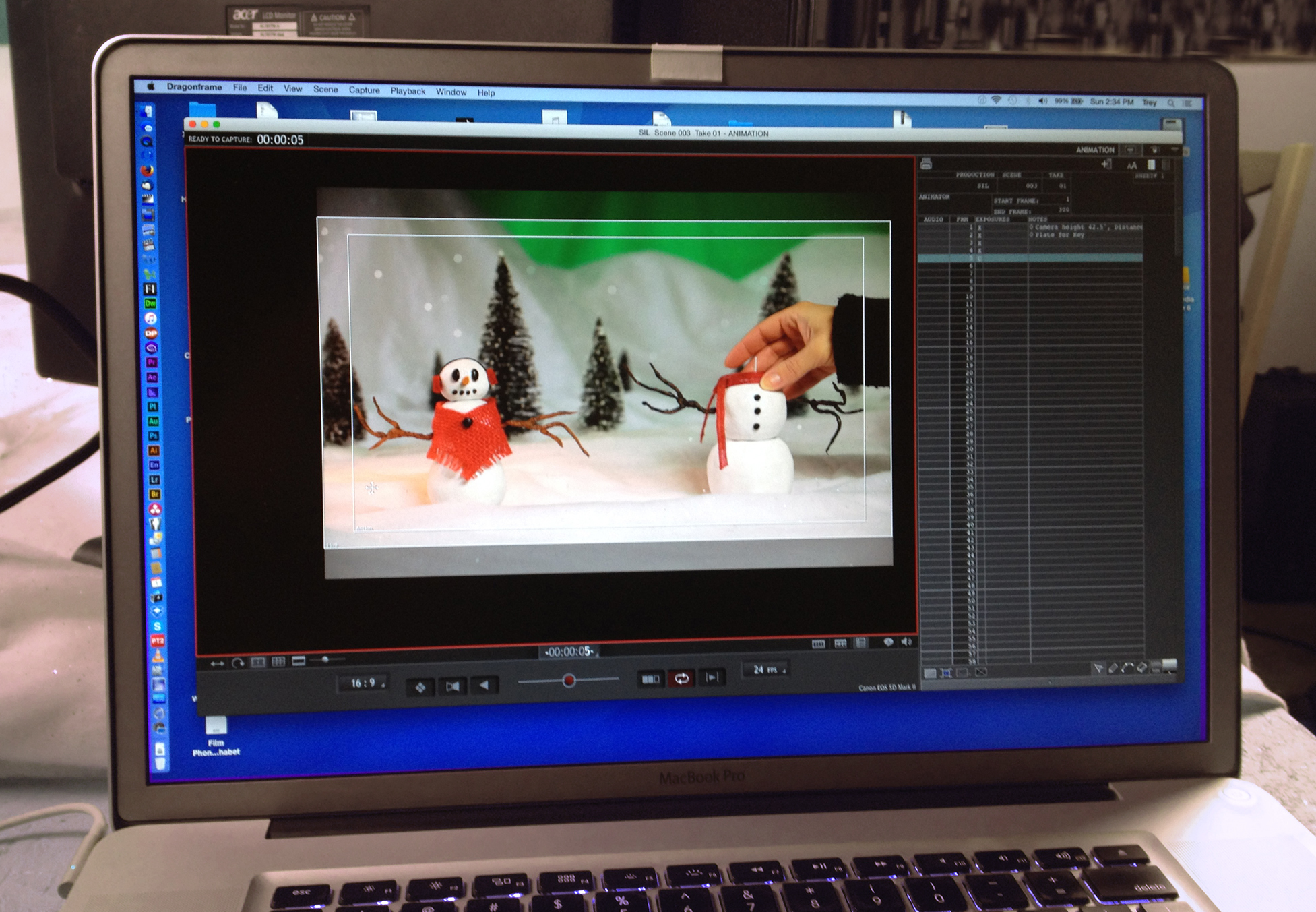Click the 'Plate for Key' note in row 2
This screenshot has width=1316, height=912.
click(x=1061, y=235)
